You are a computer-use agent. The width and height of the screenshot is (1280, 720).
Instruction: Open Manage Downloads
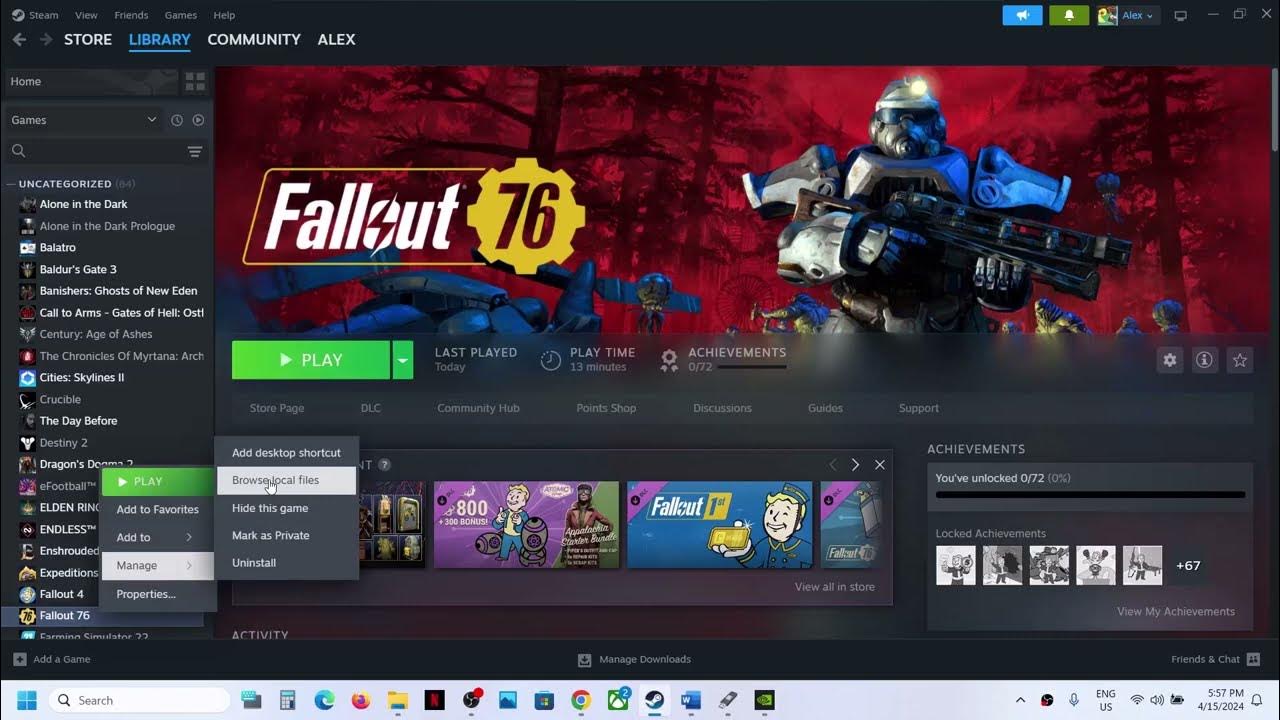[634, 660]
